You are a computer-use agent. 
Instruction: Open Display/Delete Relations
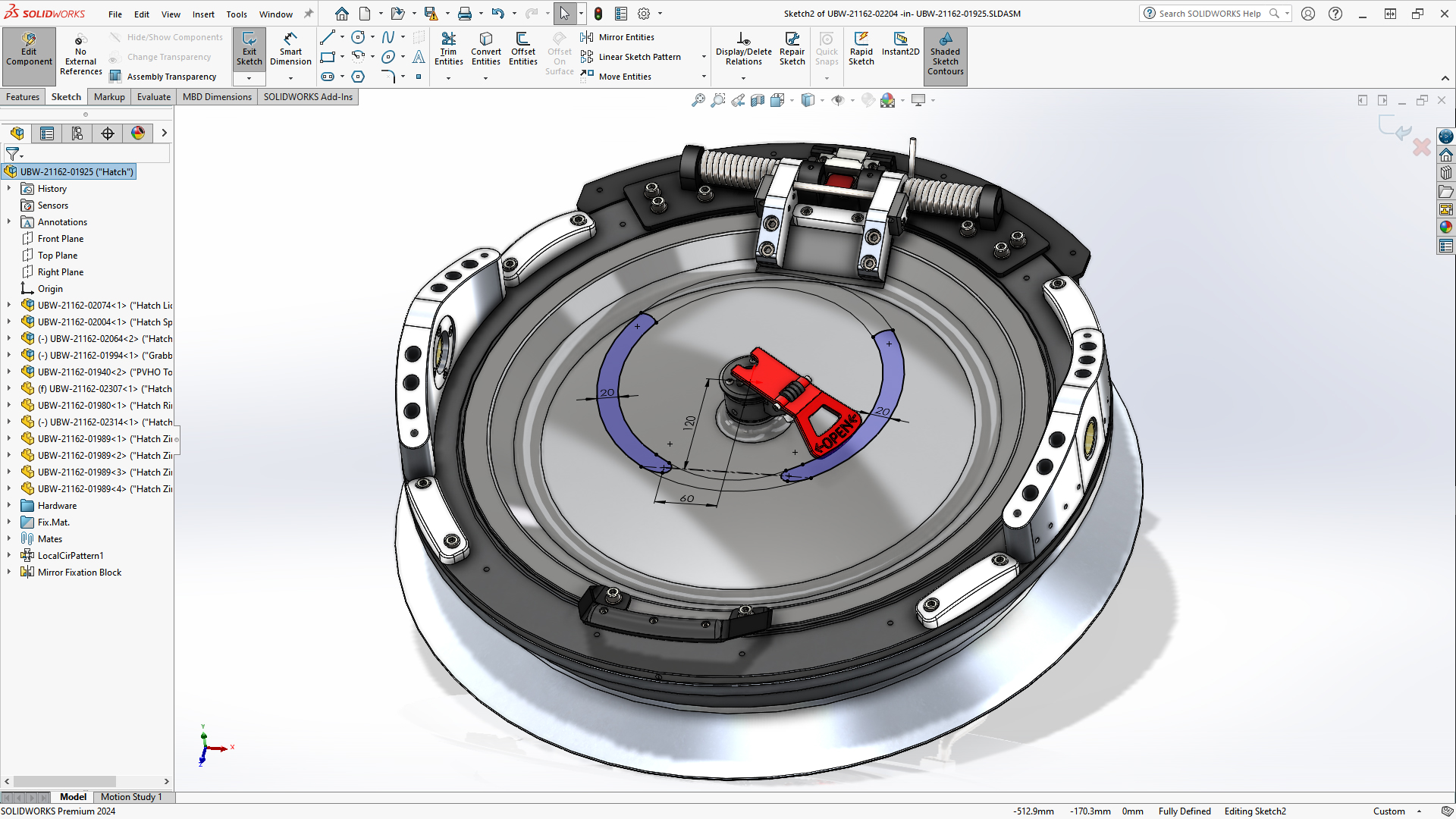tap(743, 50)
